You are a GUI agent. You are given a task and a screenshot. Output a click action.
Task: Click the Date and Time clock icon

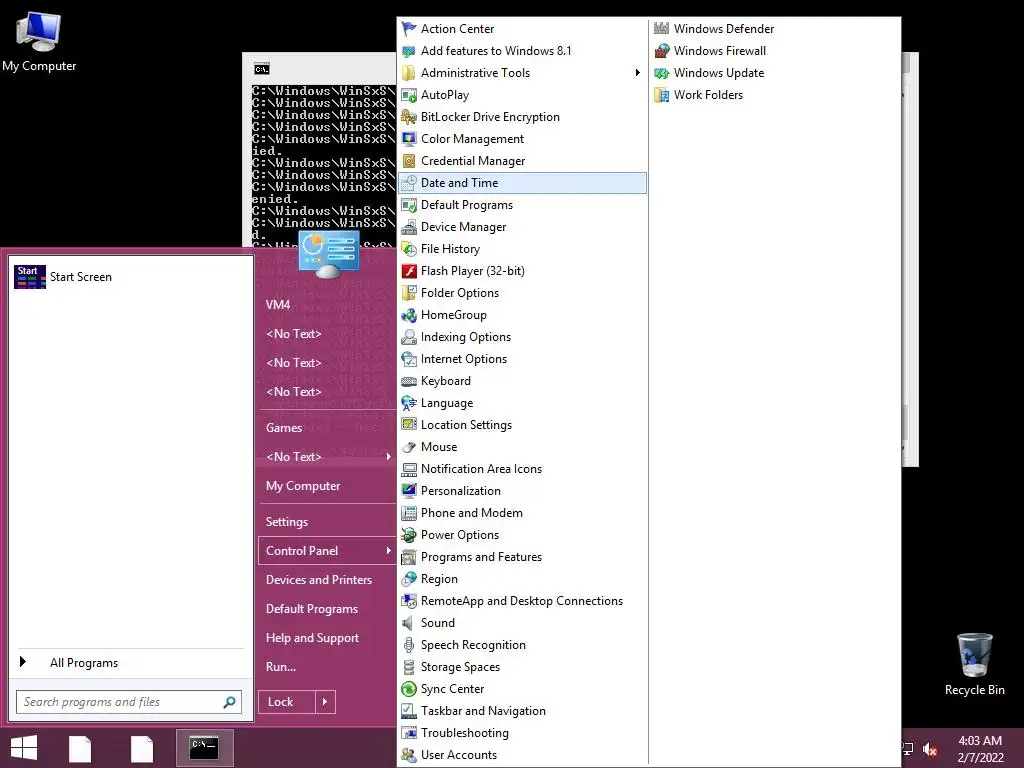click(409, 183)
